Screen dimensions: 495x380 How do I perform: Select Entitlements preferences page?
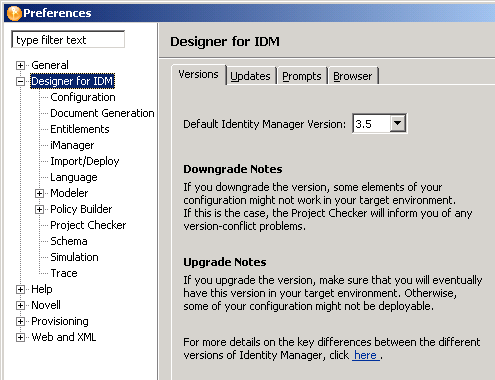80,129
